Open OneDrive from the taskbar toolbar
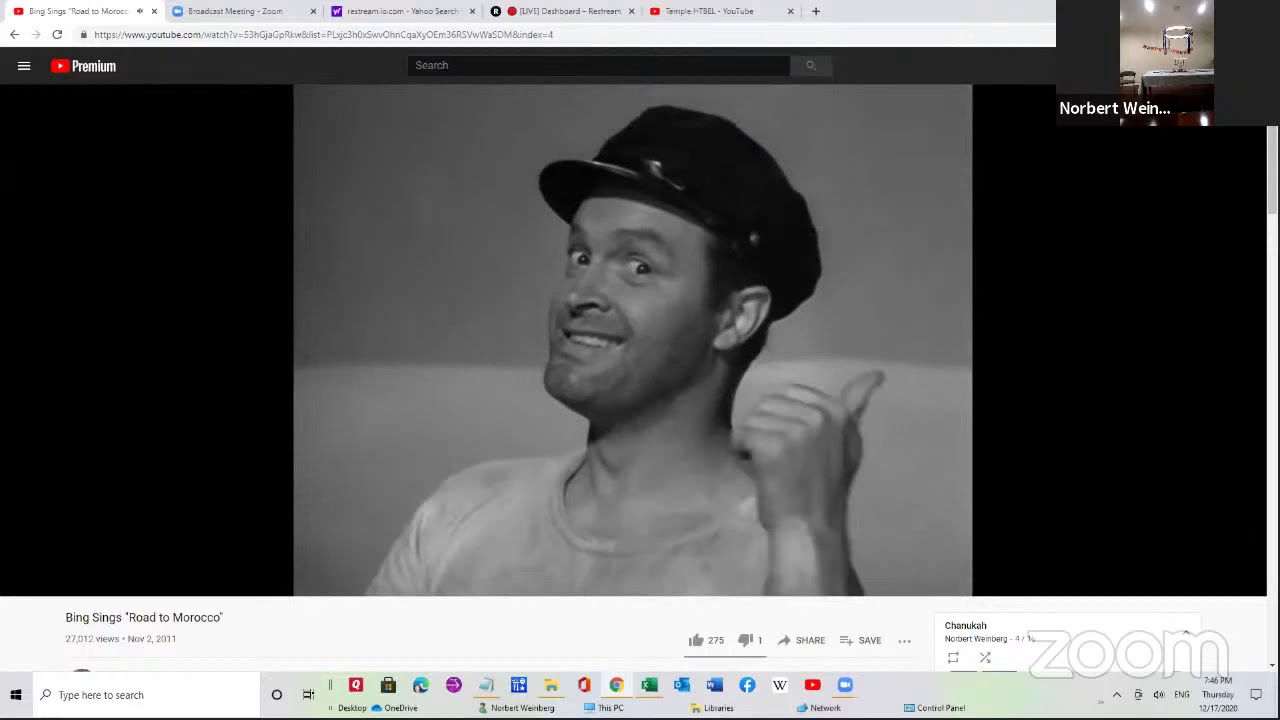The width and height of the screenshot is (1280, 720). click(394, 708)
